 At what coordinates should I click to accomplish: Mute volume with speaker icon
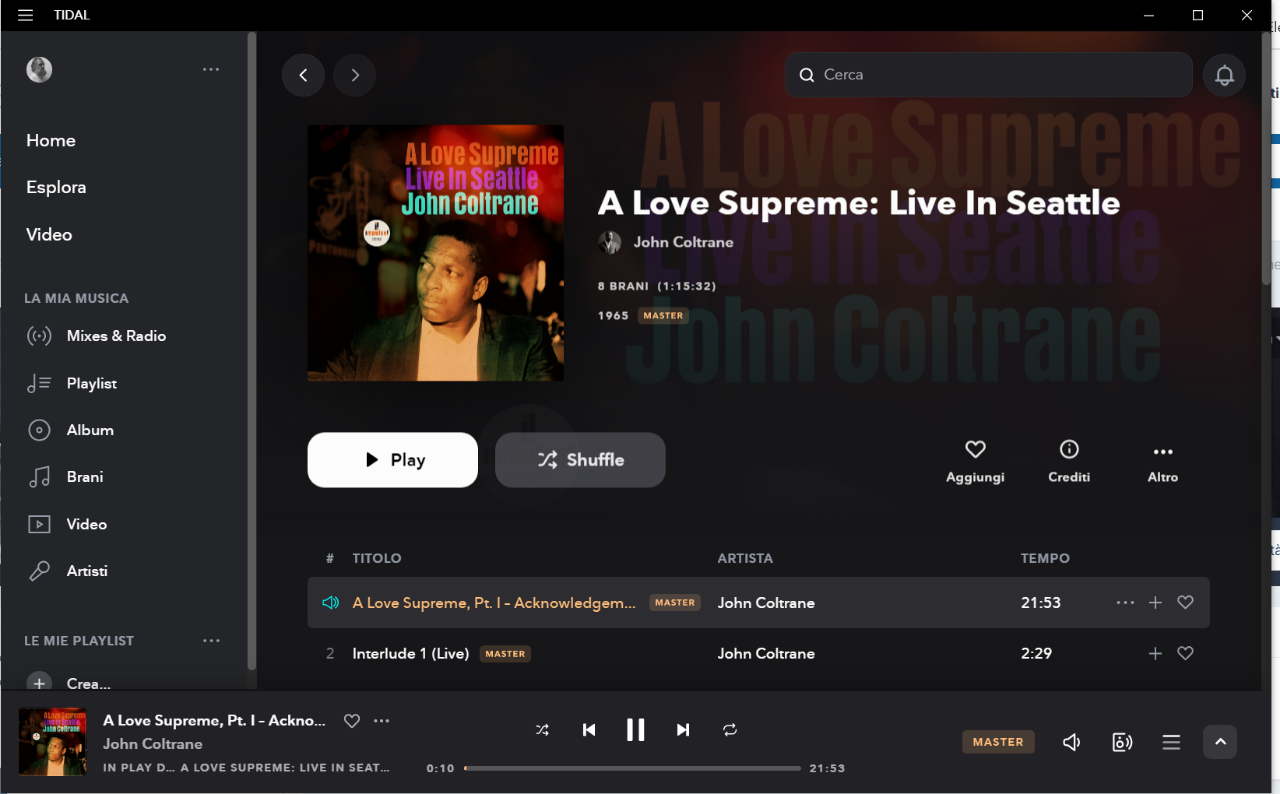coord(1071,742)
